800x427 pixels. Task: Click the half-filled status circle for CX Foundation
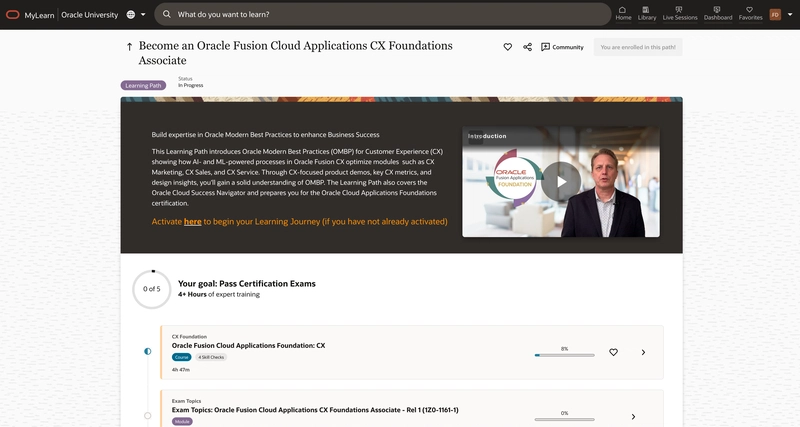(x=147, y=351)
